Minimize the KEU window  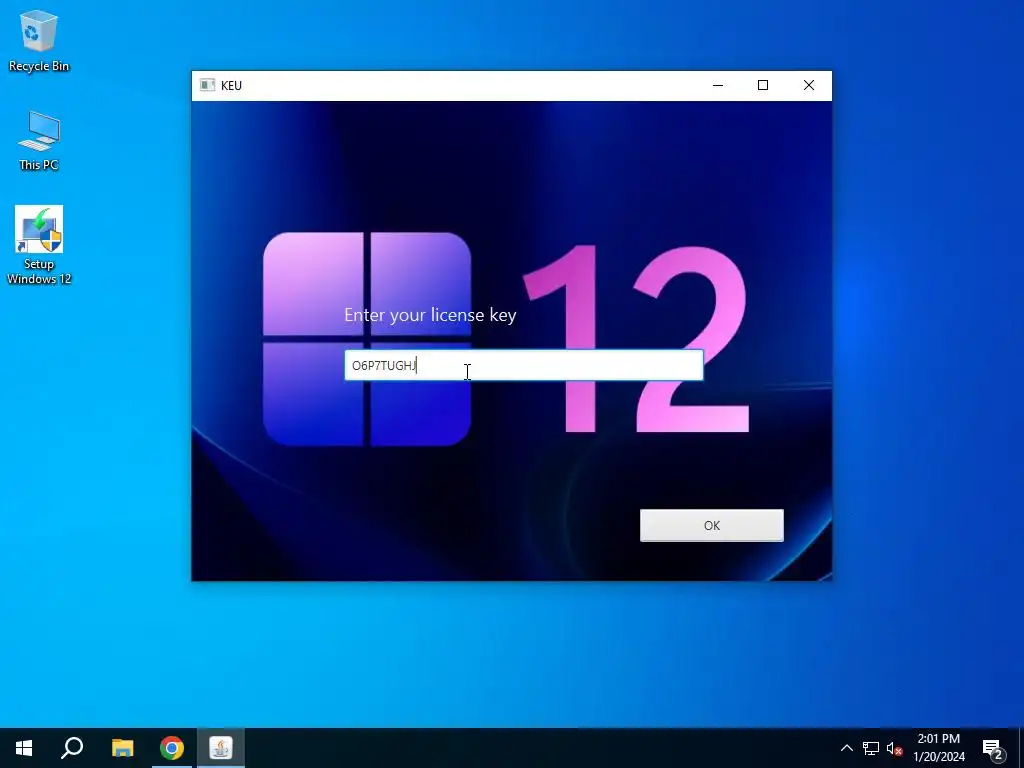point(718,86)
